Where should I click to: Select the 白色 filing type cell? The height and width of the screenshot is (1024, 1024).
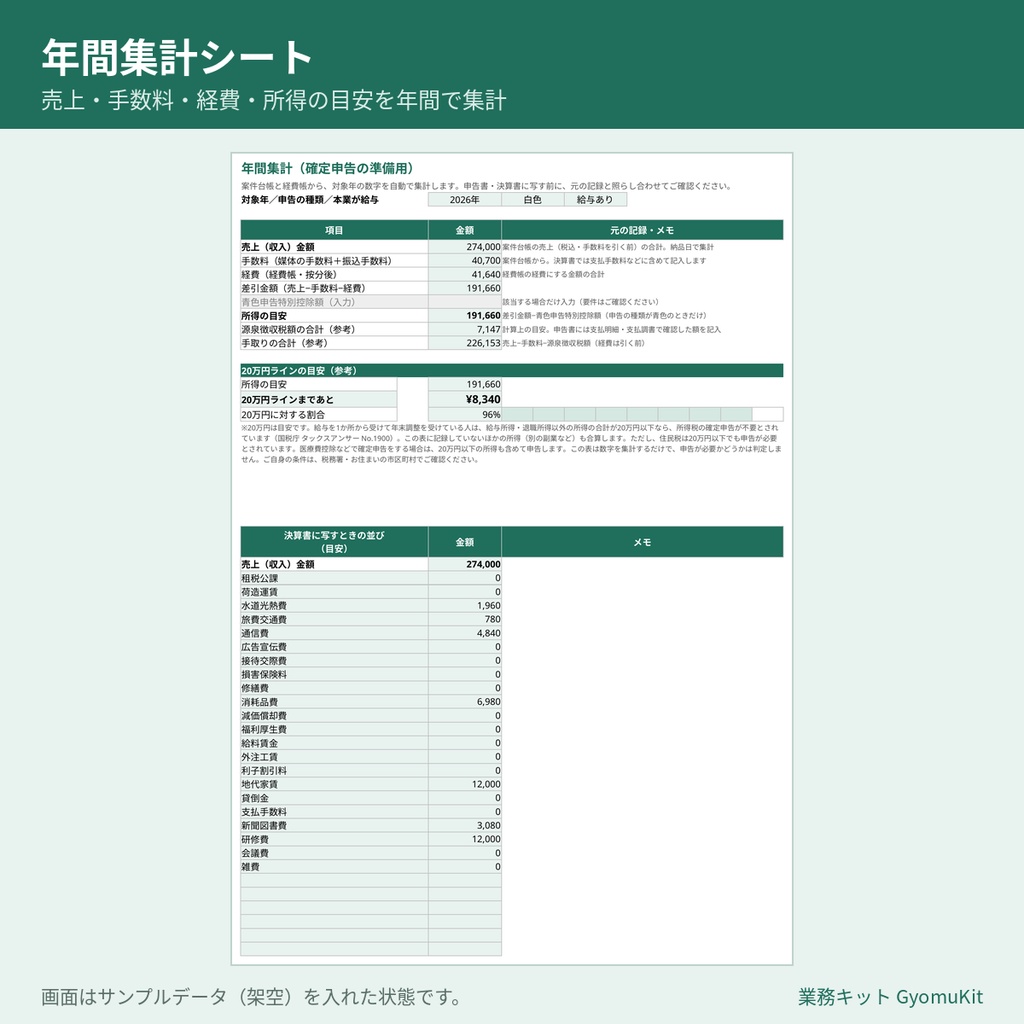click(532, 200)
